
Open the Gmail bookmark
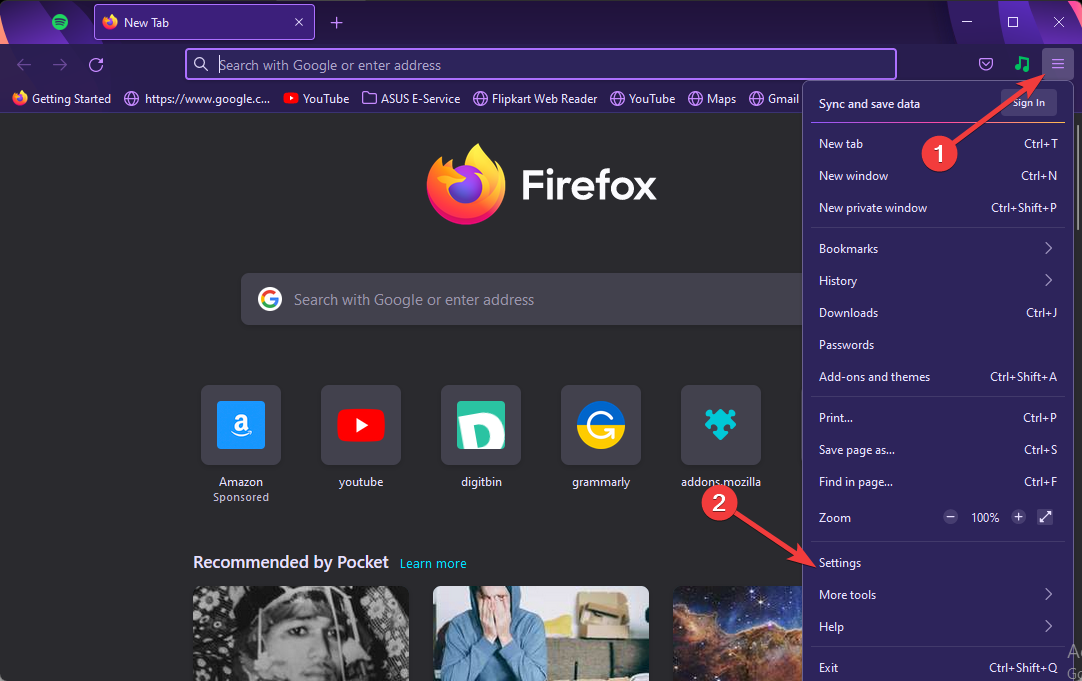coord(774,99)
